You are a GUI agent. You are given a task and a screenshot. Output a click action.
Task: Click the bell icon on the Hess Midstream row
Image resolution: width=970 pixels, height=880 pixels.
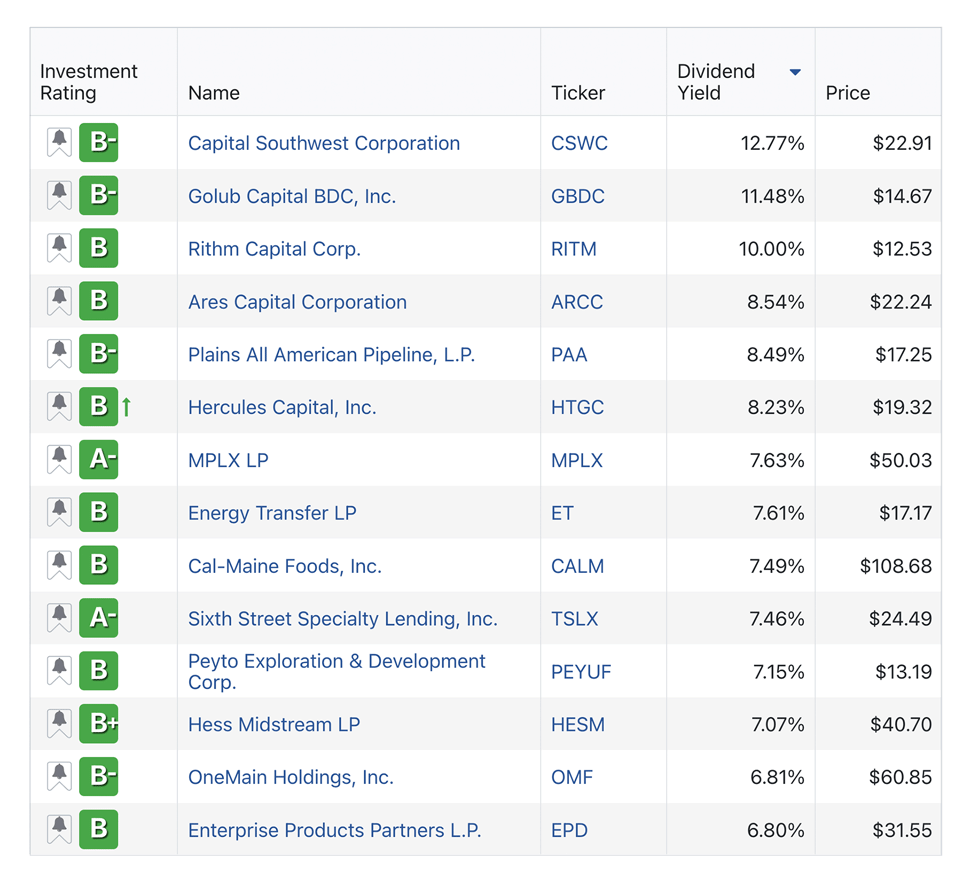coord(59,724)
